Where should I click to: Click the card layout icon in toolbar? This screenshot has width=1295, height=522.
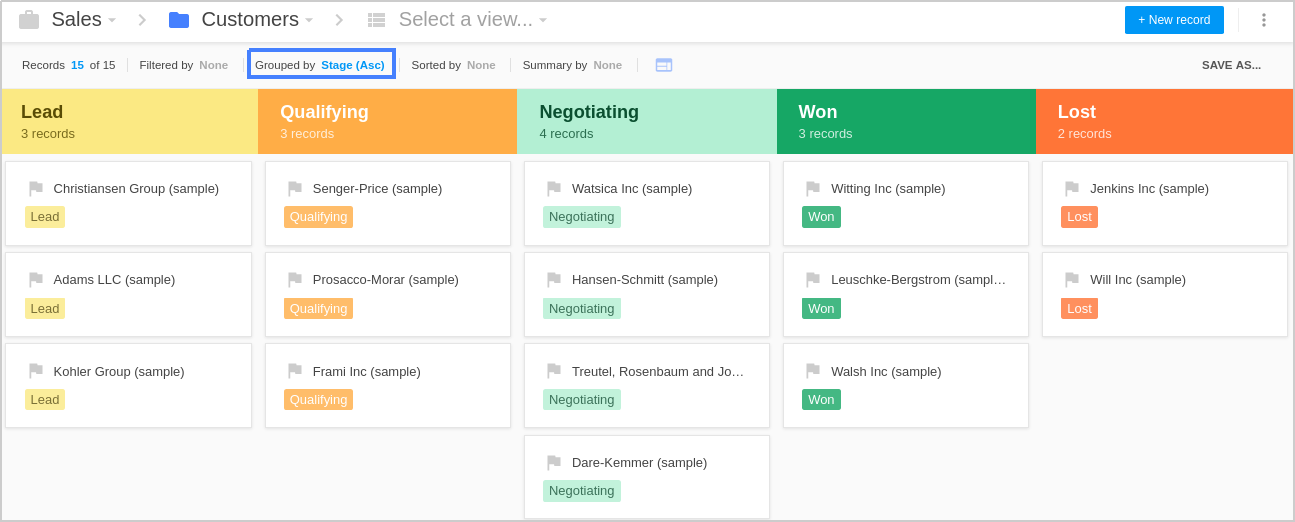[x=664, y=65]
